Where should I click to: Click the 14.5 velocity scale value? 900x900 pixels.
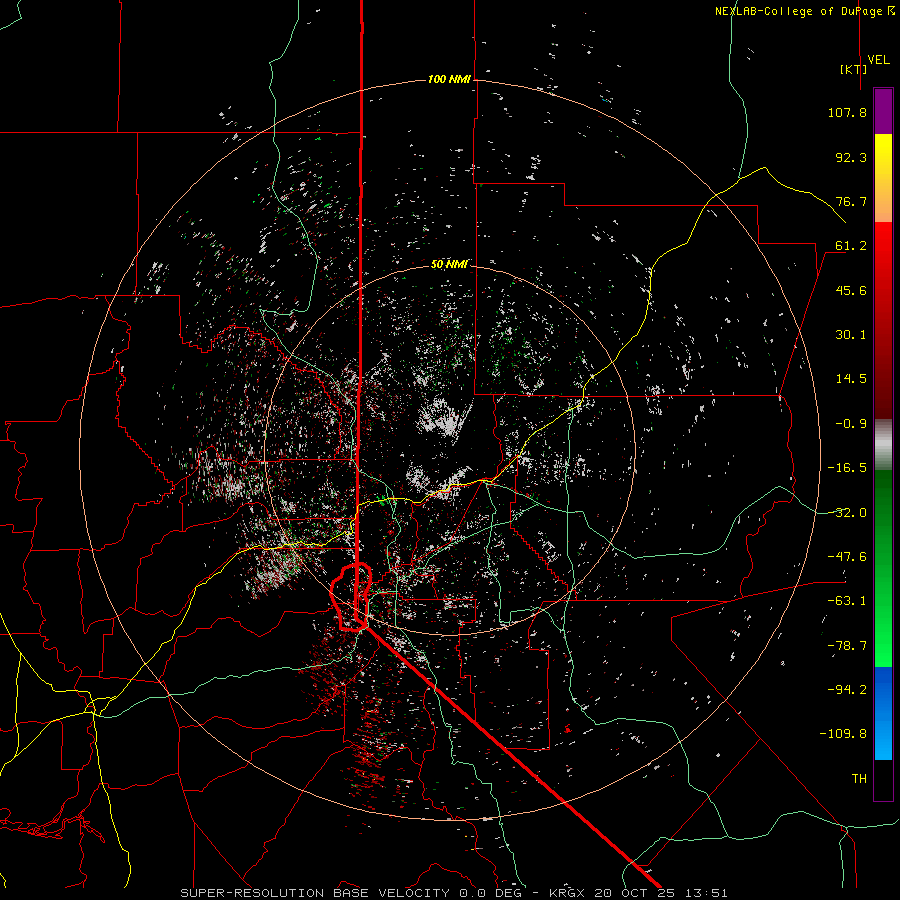[x=851, y=379]
